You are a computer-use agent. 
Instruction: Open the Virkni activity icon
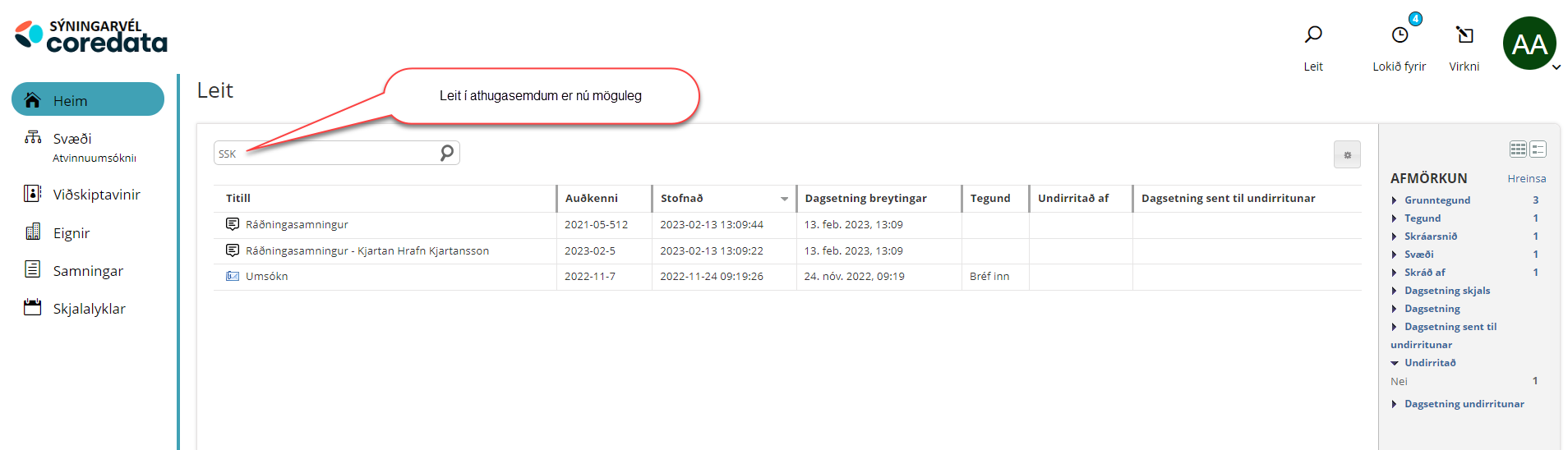tap(1464, 35)
